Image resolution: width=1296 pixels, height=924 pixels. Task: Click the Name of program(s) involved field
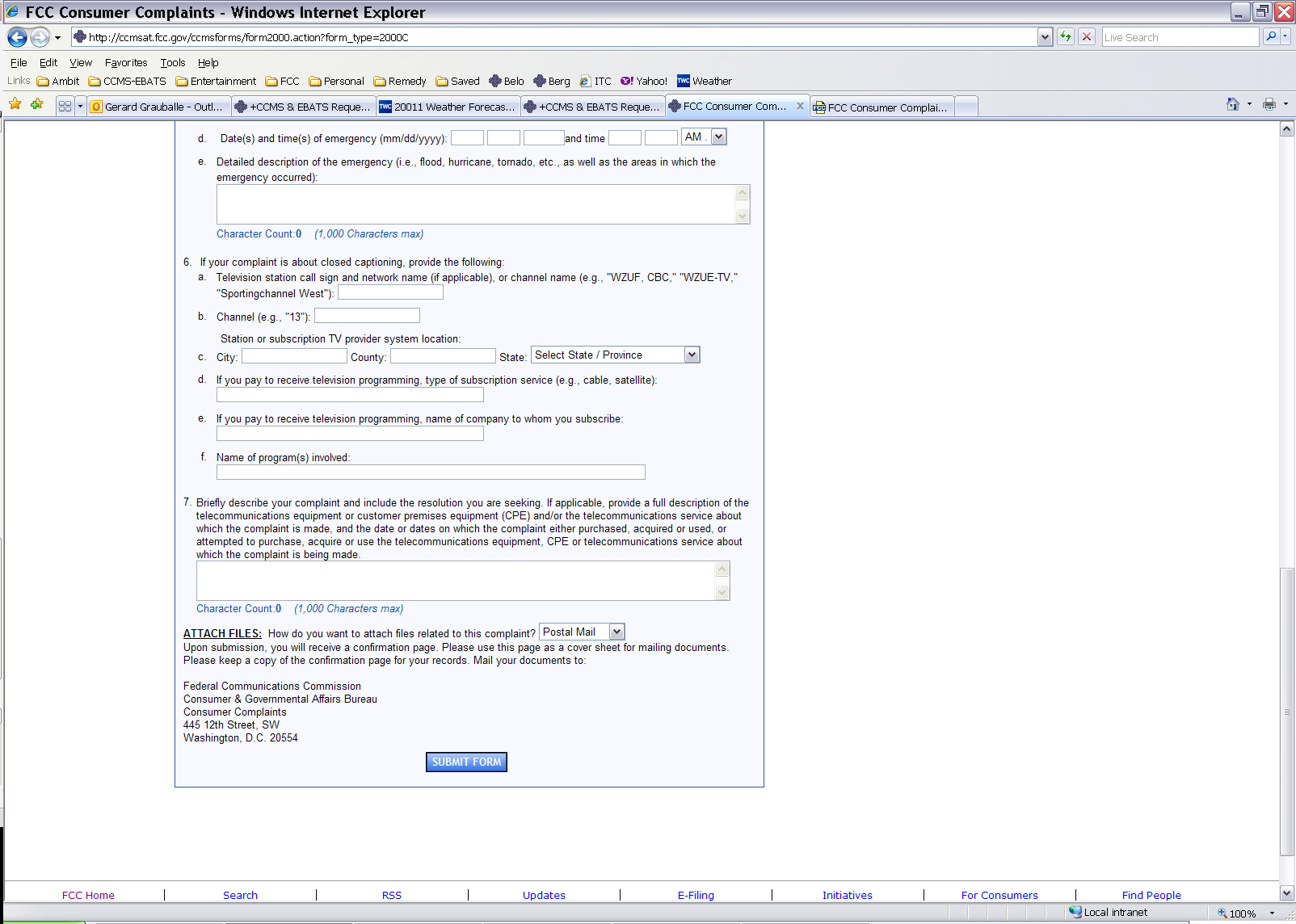point(431,472)
